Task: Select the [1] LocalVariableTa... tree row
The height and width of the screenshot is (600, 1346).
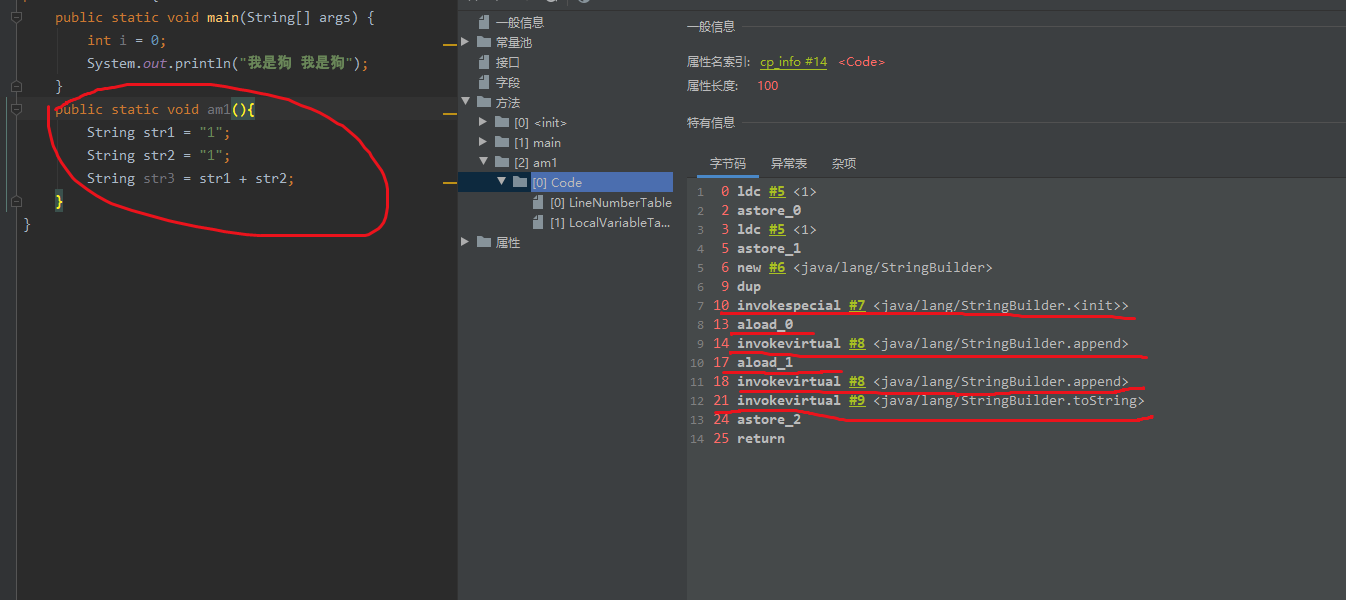Action: [x=610, y=222]
